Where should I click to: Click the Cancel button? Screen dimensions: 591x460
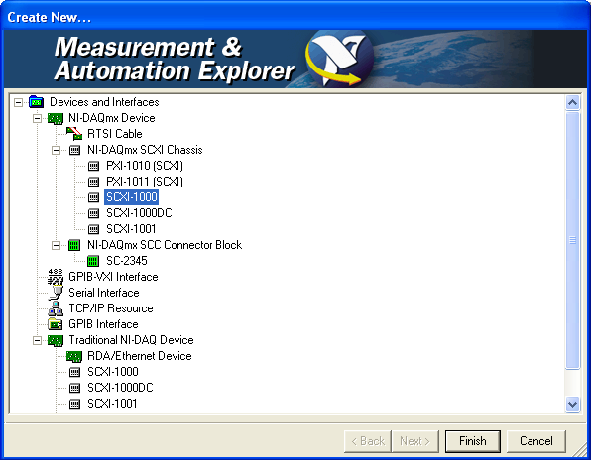pyautogui.click(x=536, y=441)
